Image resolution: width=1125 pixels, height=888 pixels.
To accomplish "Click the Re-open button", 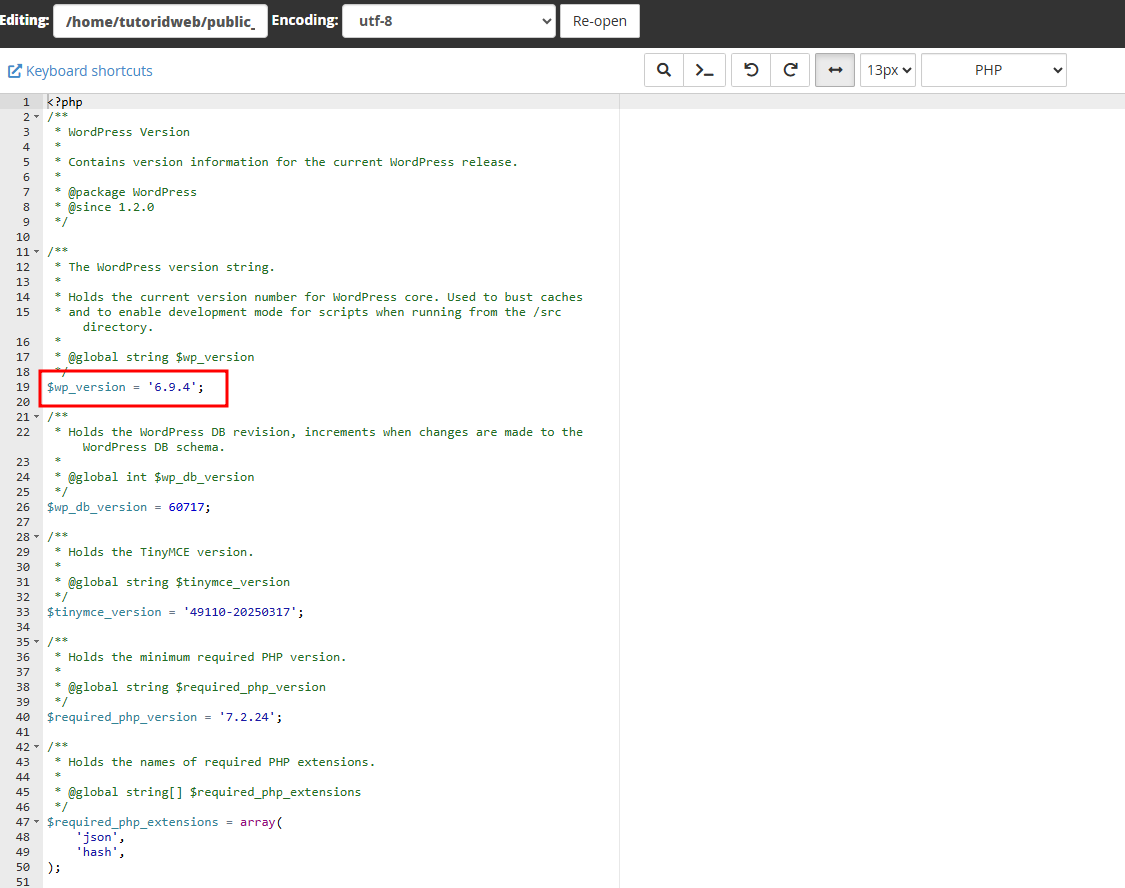I will tap(600, 21).
